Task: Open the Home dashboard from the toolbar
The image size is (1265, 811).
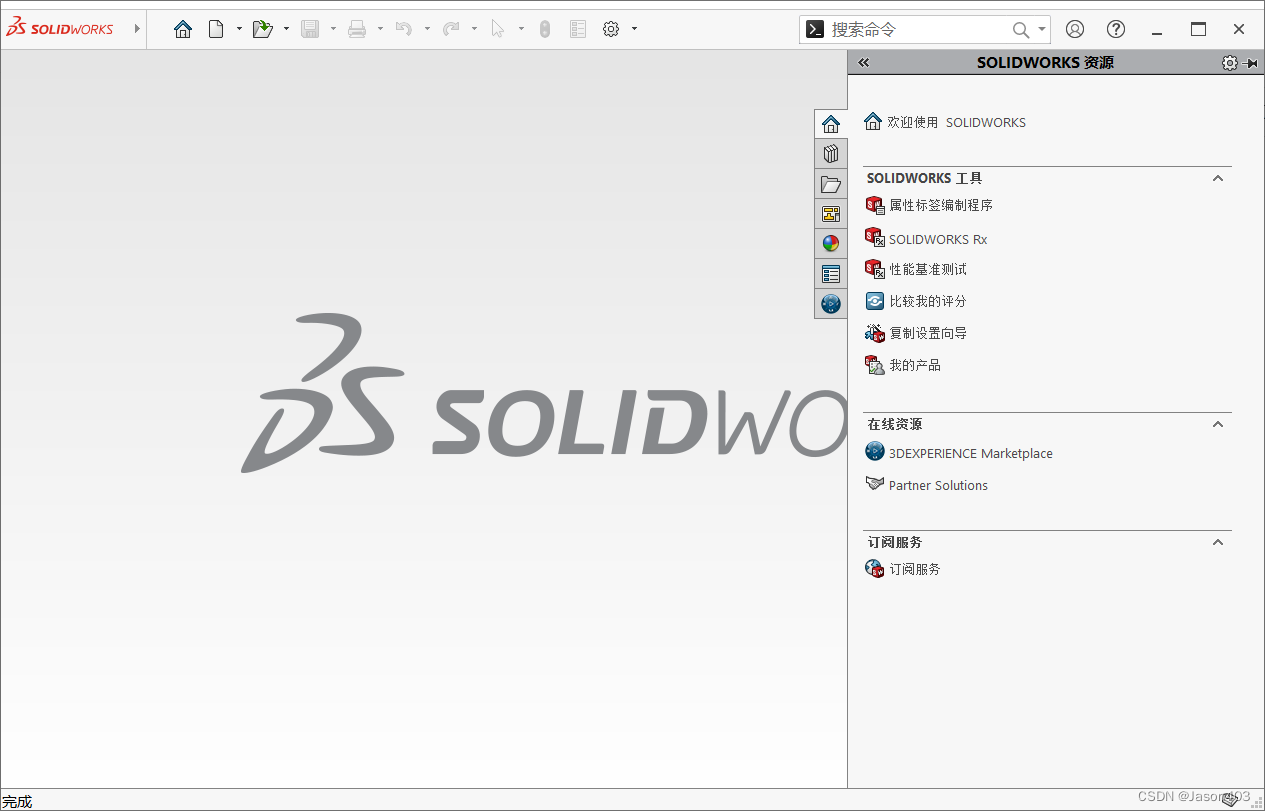Action: [x=182, y=29]
